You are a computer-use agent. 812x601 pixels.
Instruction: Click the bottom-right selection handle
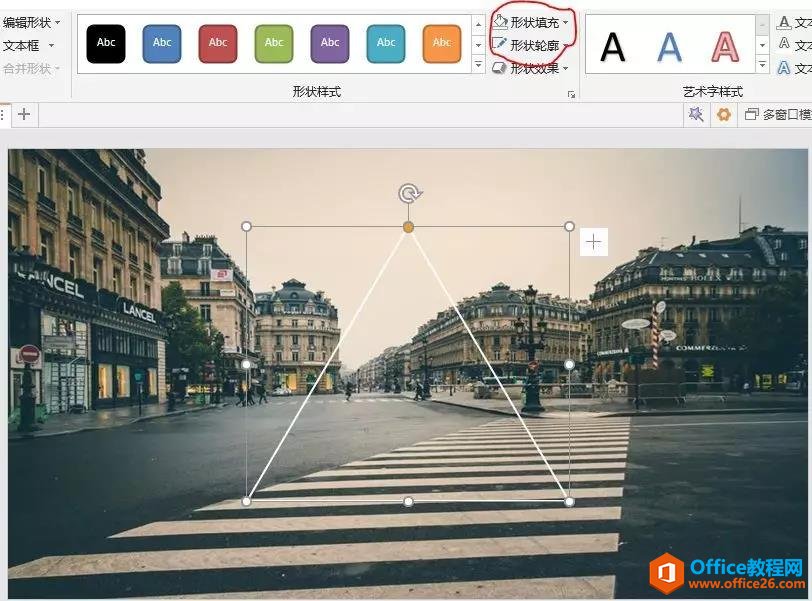(x=569, y=502)
